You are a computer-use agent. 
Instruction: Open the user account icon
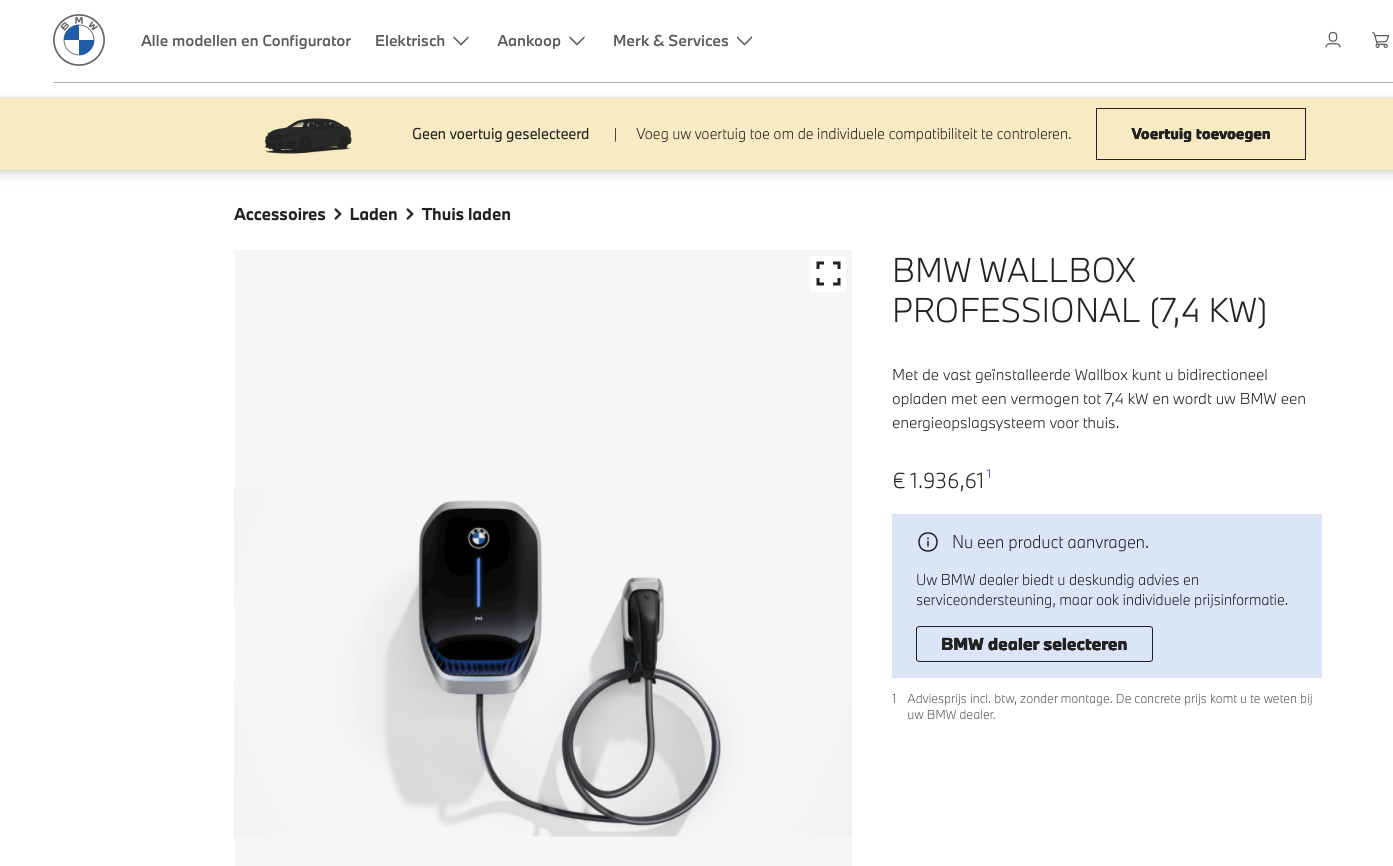(x=1333, y=40)
